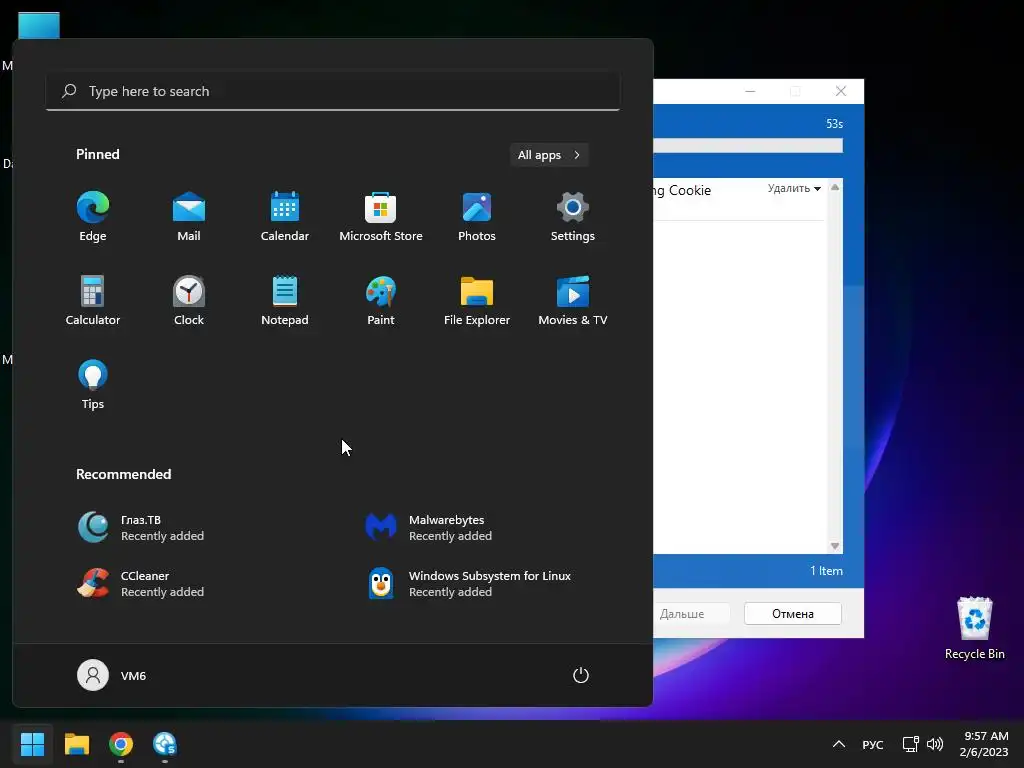1024x768 pixels.
Task: Open the installer app on taskbar
Action: coord(165,744)
